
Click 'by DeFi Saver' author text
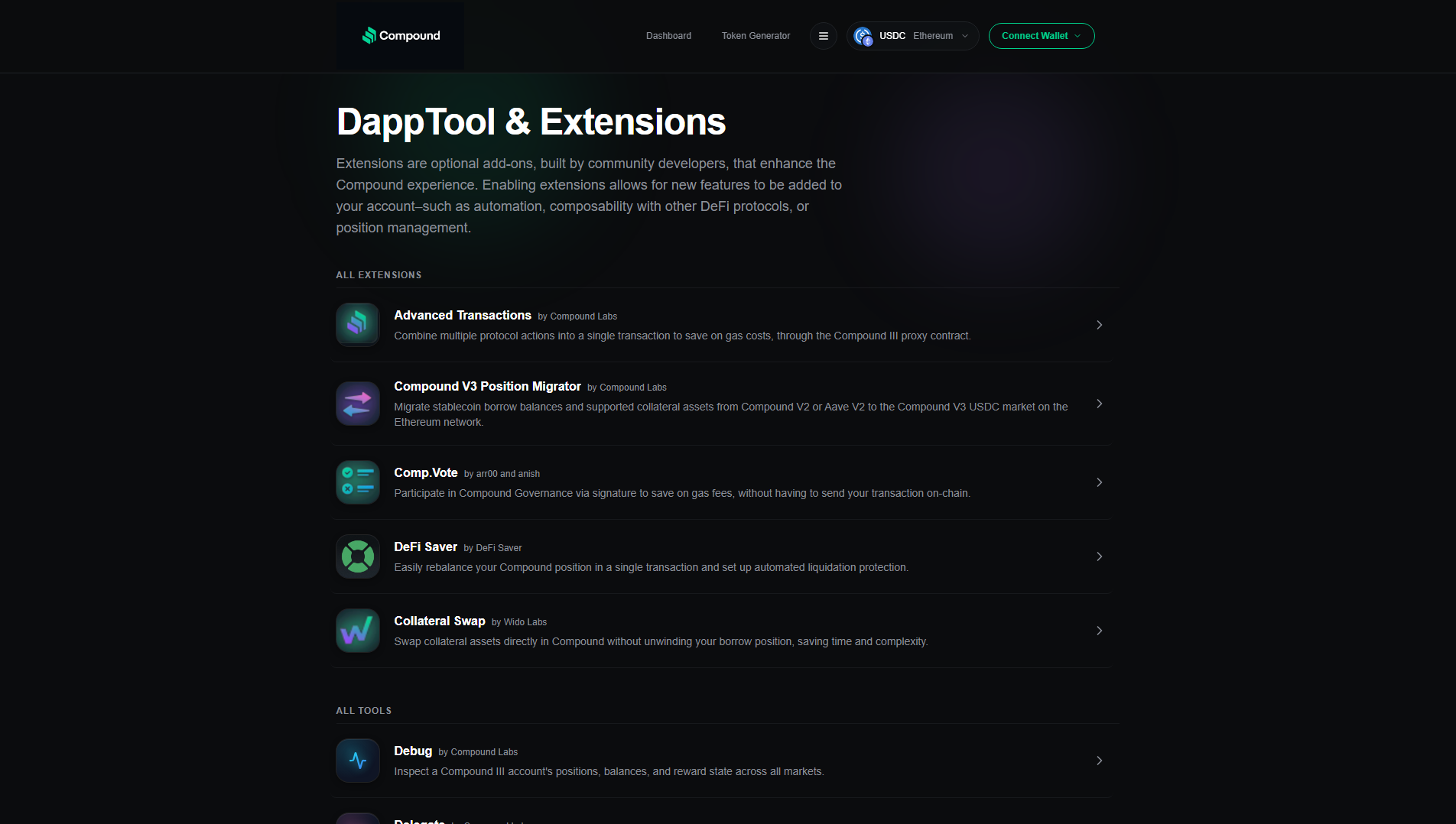(x=492, y=548)
